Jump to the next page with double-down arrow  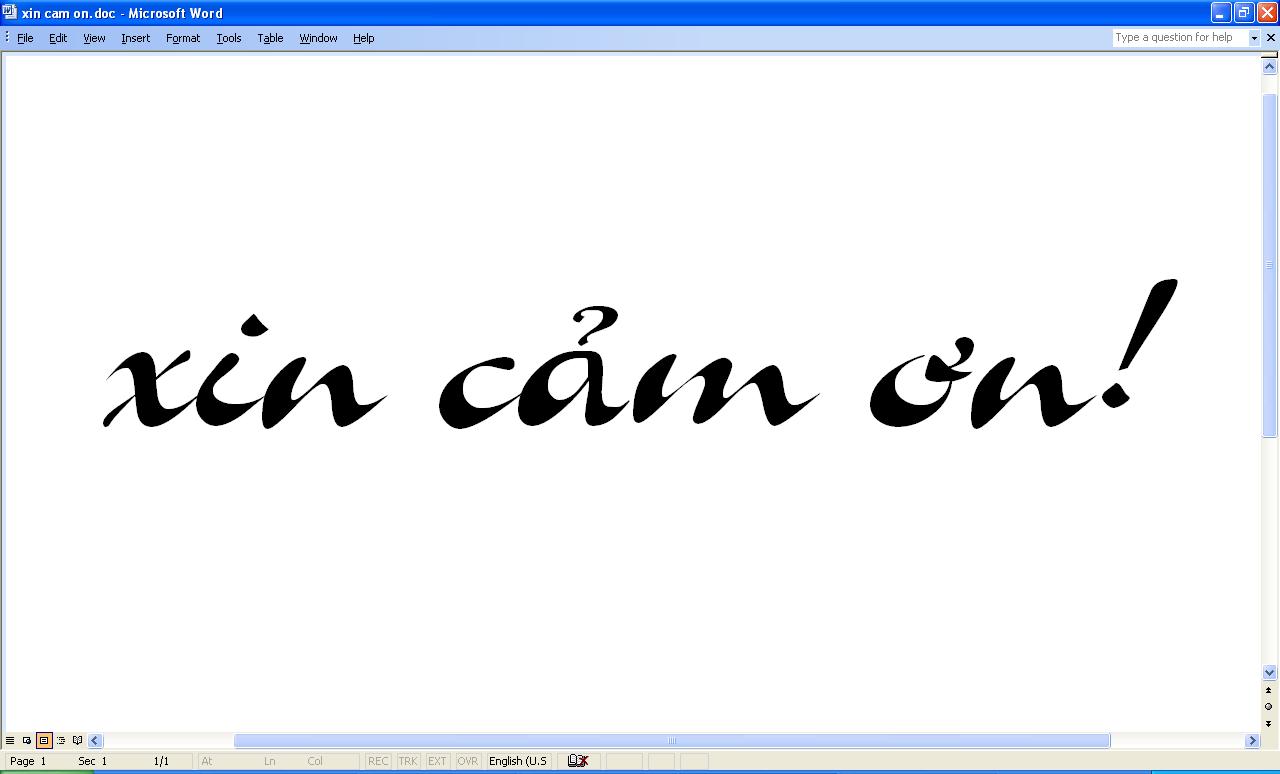(x=1269, y=723)
